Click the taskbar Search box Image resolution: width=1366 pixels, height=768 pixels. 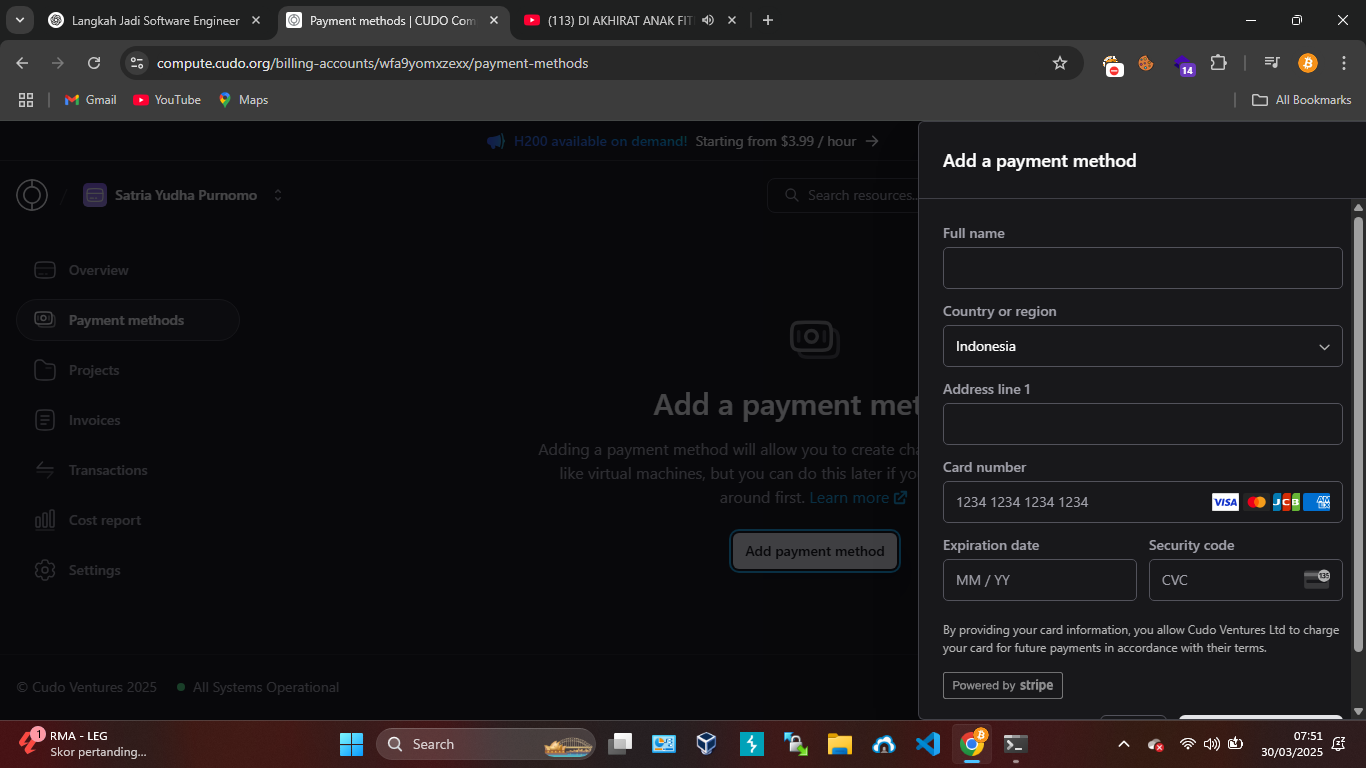click(x=486, y=744)
